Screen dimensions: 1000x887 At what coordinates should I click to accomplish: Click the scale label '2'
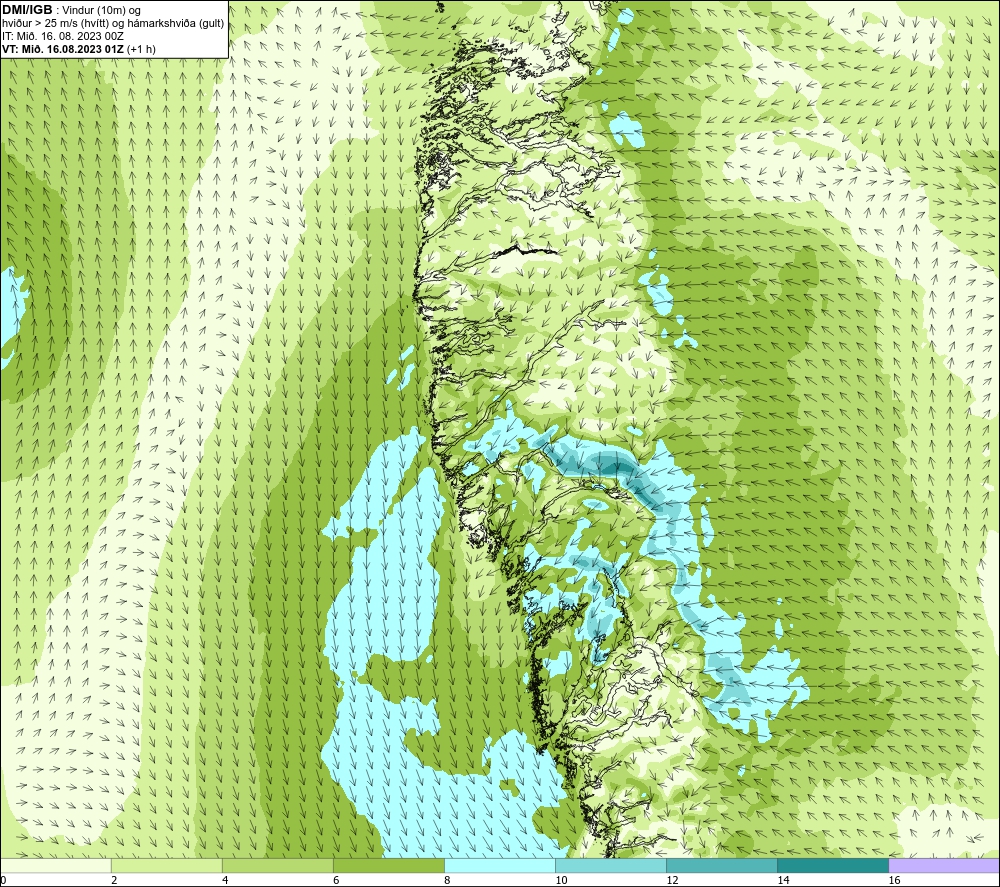click(x=114, y=880)
